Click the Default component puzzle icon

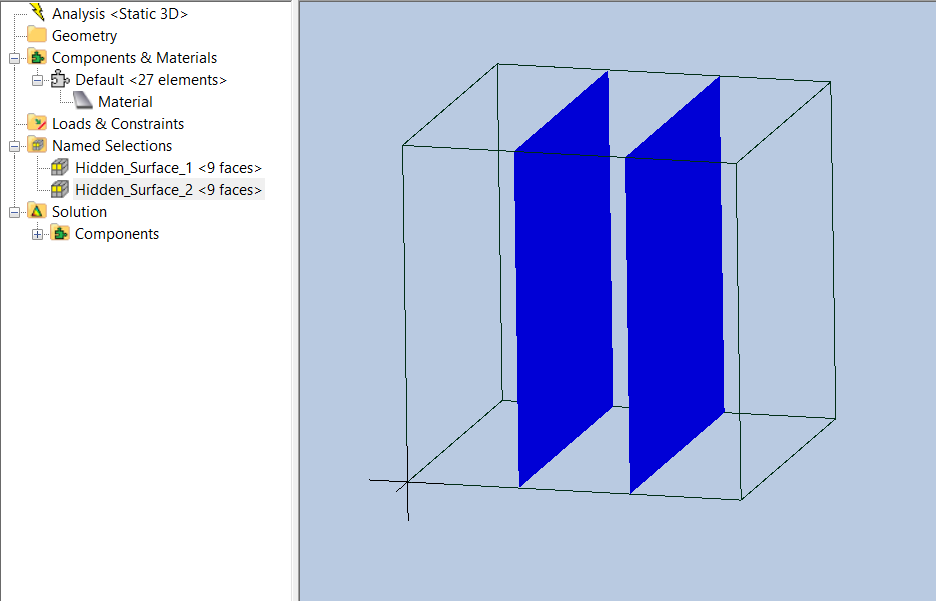(60, 79)
